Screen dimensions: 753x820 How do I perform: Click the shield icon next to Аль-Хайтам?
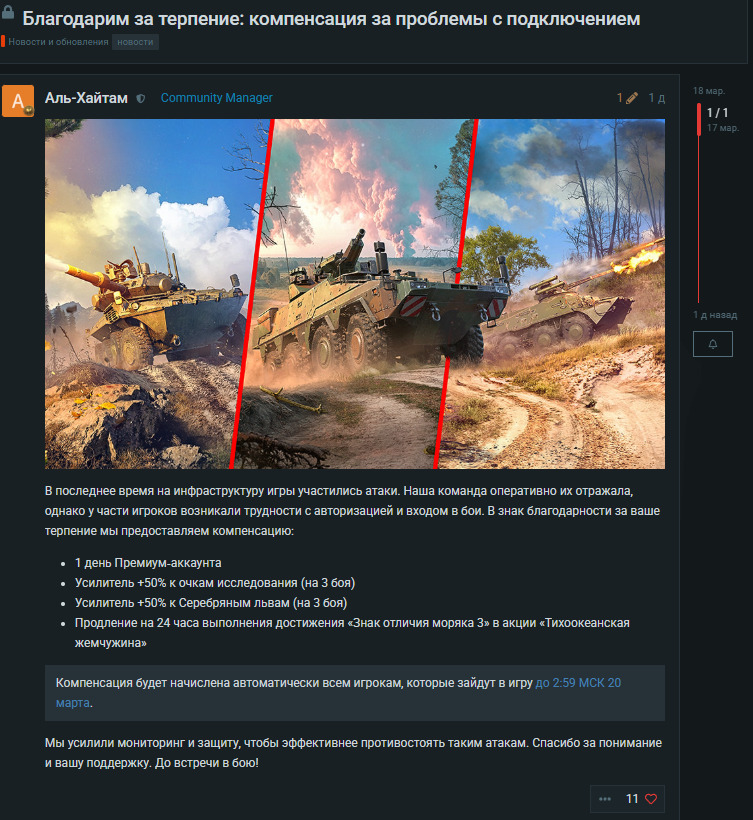pyautogui.click(x=141, y=98)
